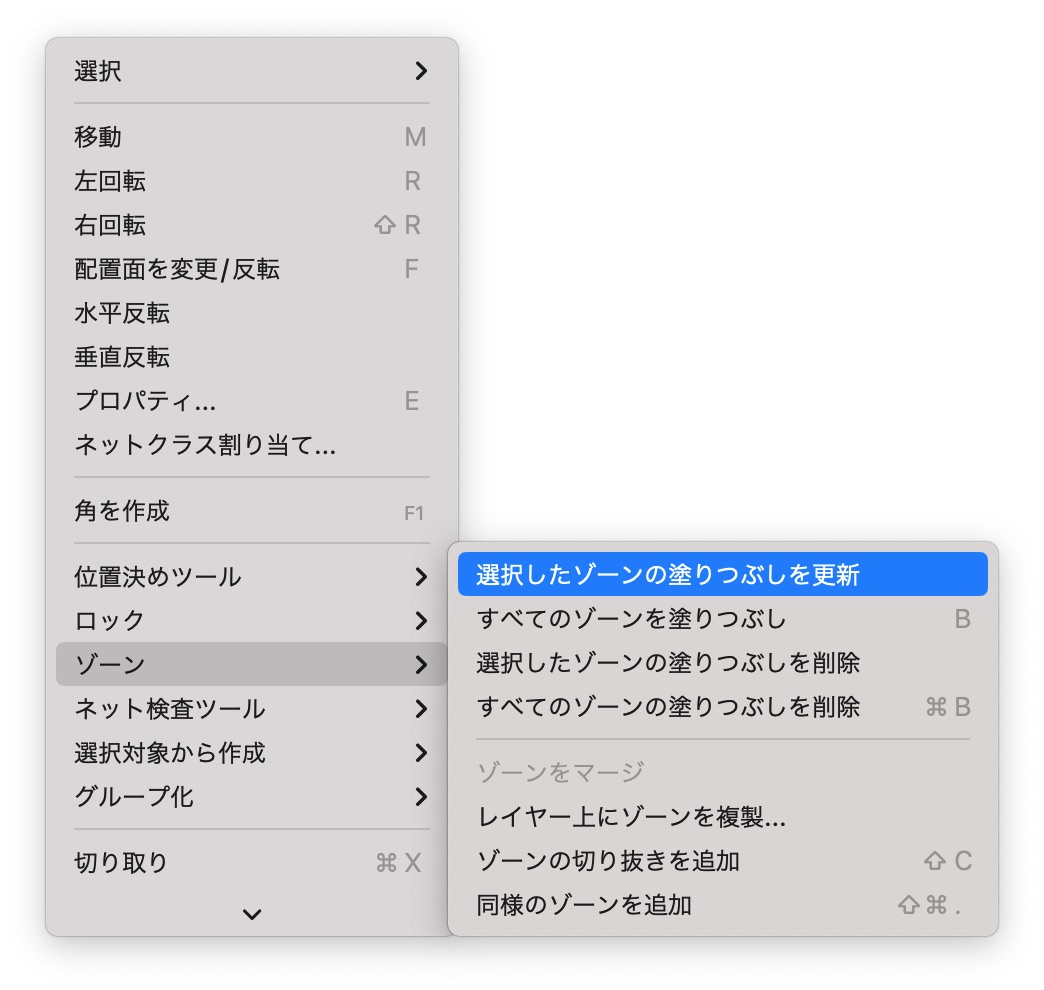Select 左回転 menu entry
Screen dimensions: 1044x990
251,181
